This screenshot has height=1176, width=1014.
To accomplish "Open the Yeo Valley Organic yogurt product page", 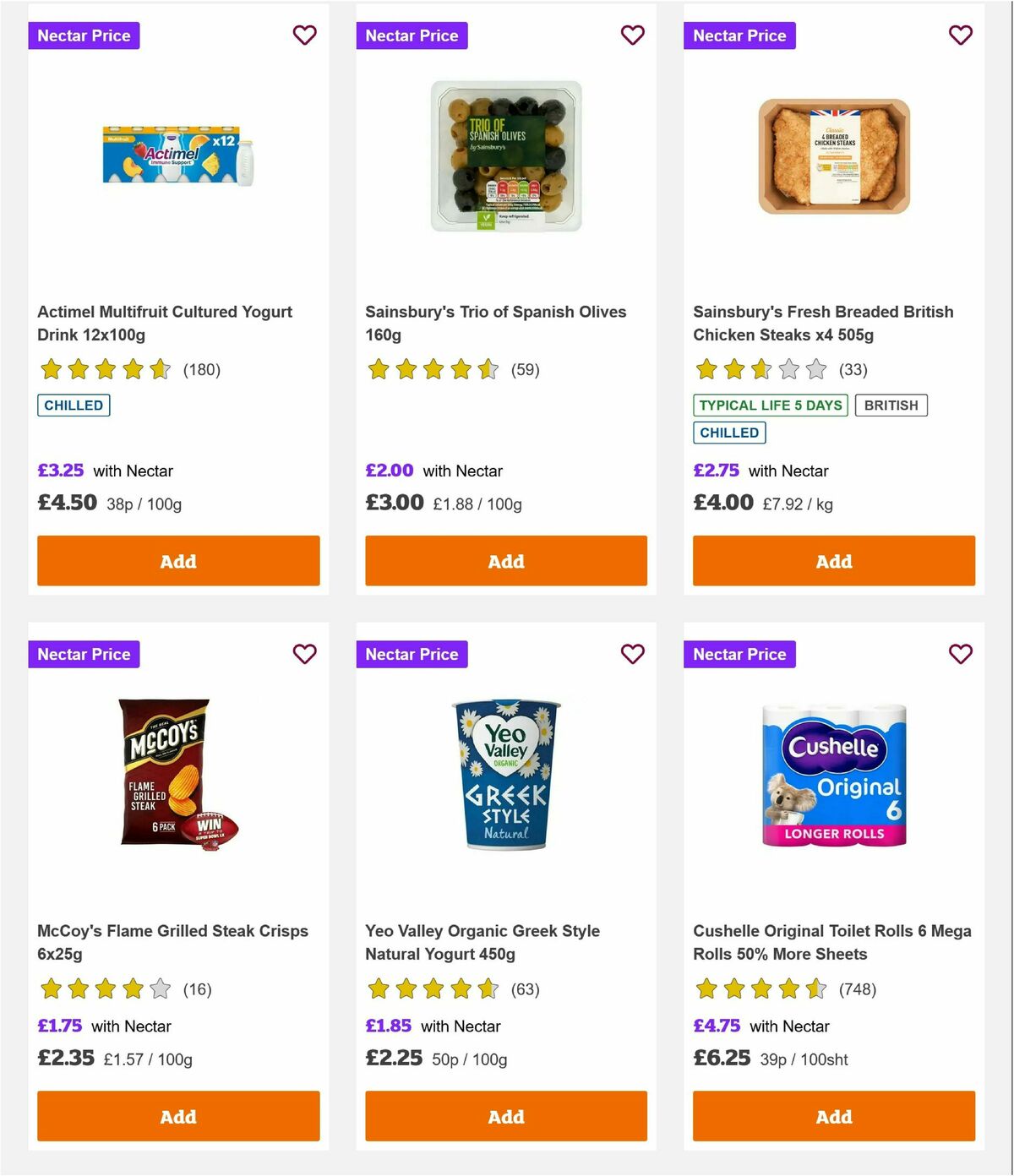I will coord(481,942).
